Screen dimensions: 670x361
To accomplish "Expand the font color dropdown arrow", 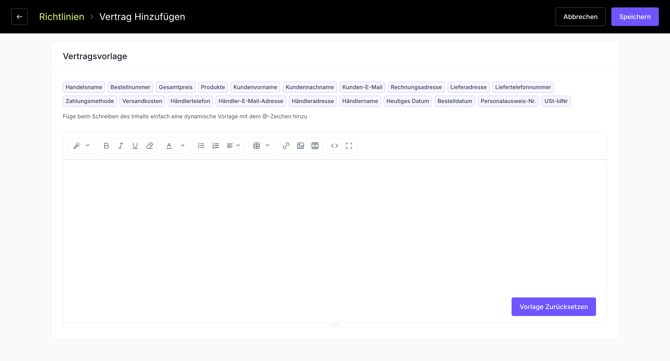I will point(182,146).
